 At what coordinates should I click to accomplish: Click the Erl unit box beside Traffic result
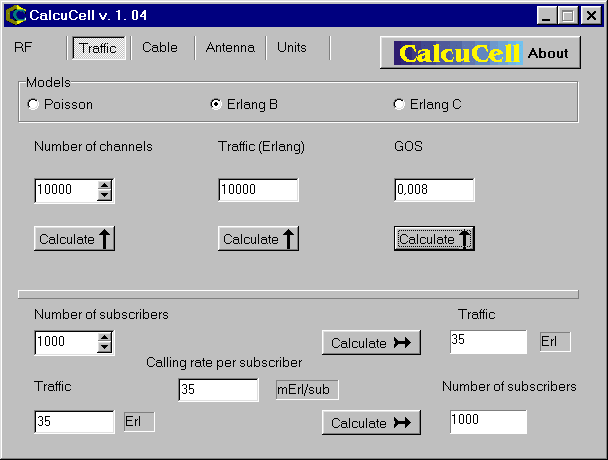pyautogui.click(x=555, y=342)
